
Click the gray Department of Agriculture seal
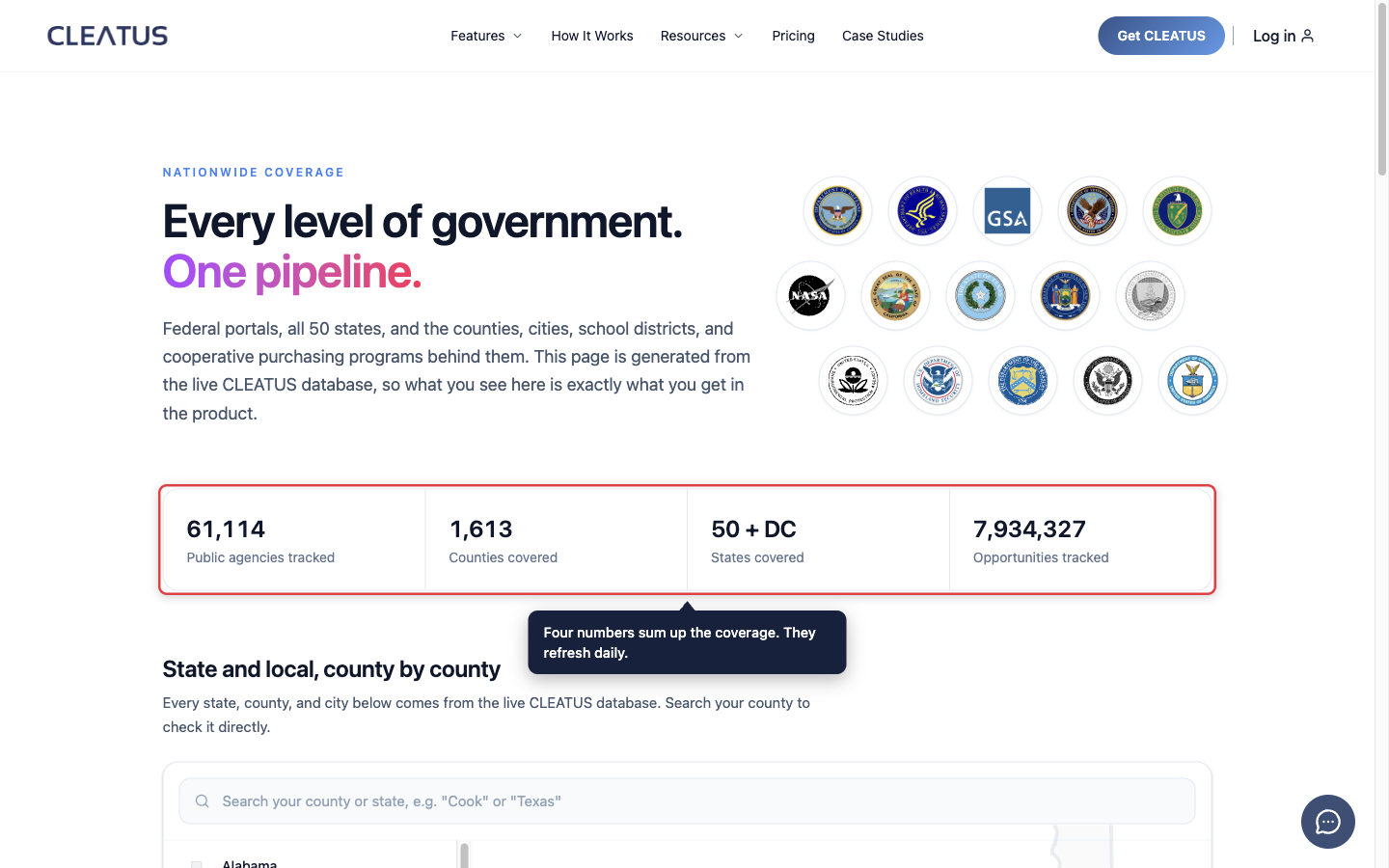point(1150,296)
